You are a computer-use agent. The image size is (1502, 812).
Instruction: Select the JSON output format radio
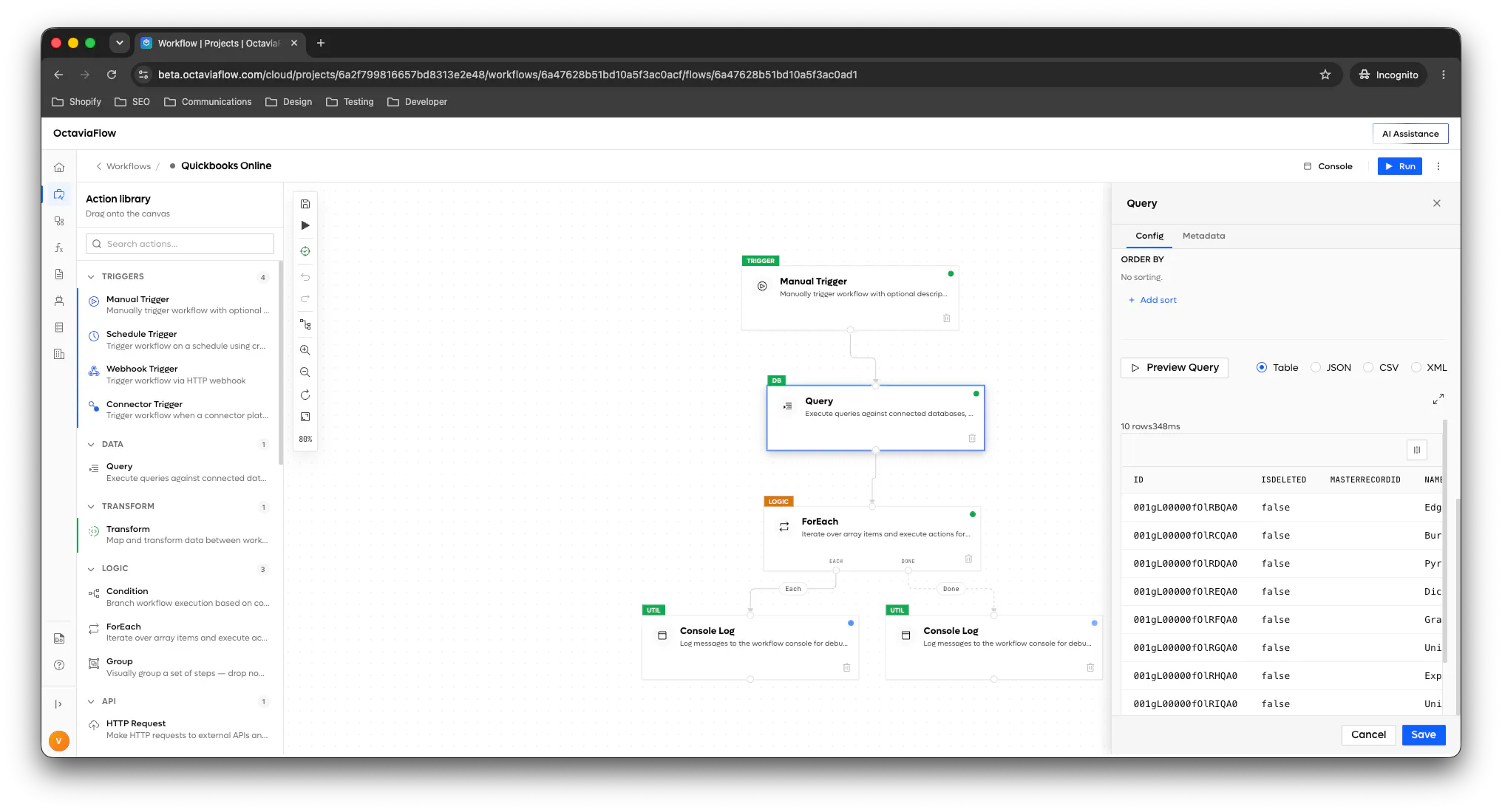point(1316,367)
